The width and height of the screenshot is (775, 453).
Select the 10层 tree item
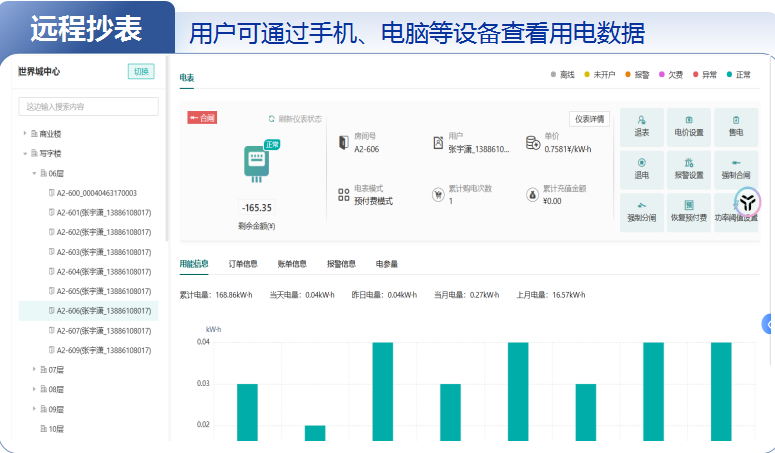tap(52, 429)
